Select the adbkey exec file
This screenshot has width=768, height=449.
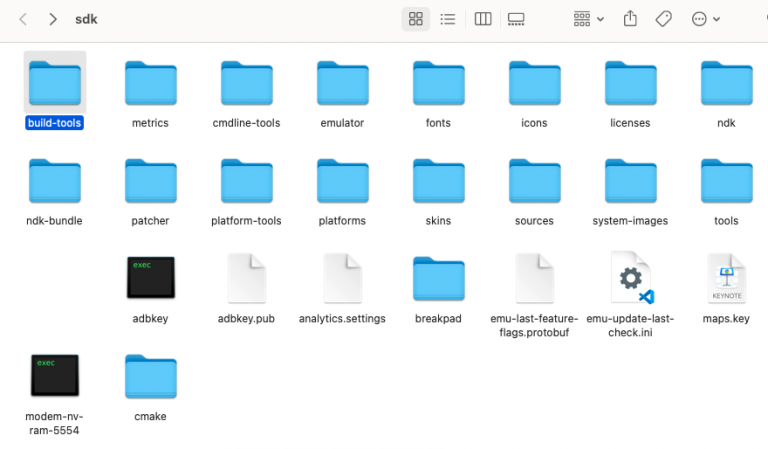coord(151,278)
